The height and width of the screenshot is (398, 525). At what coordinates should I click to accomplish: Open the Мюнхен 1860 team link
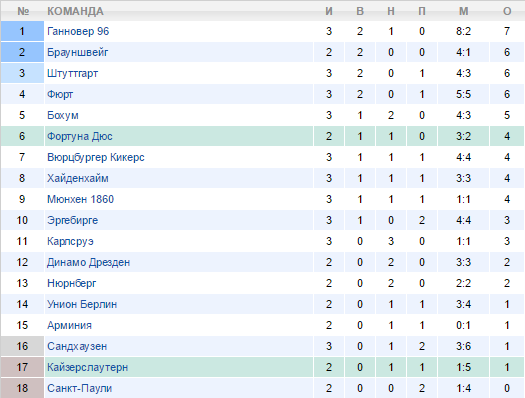pos(80,199)
